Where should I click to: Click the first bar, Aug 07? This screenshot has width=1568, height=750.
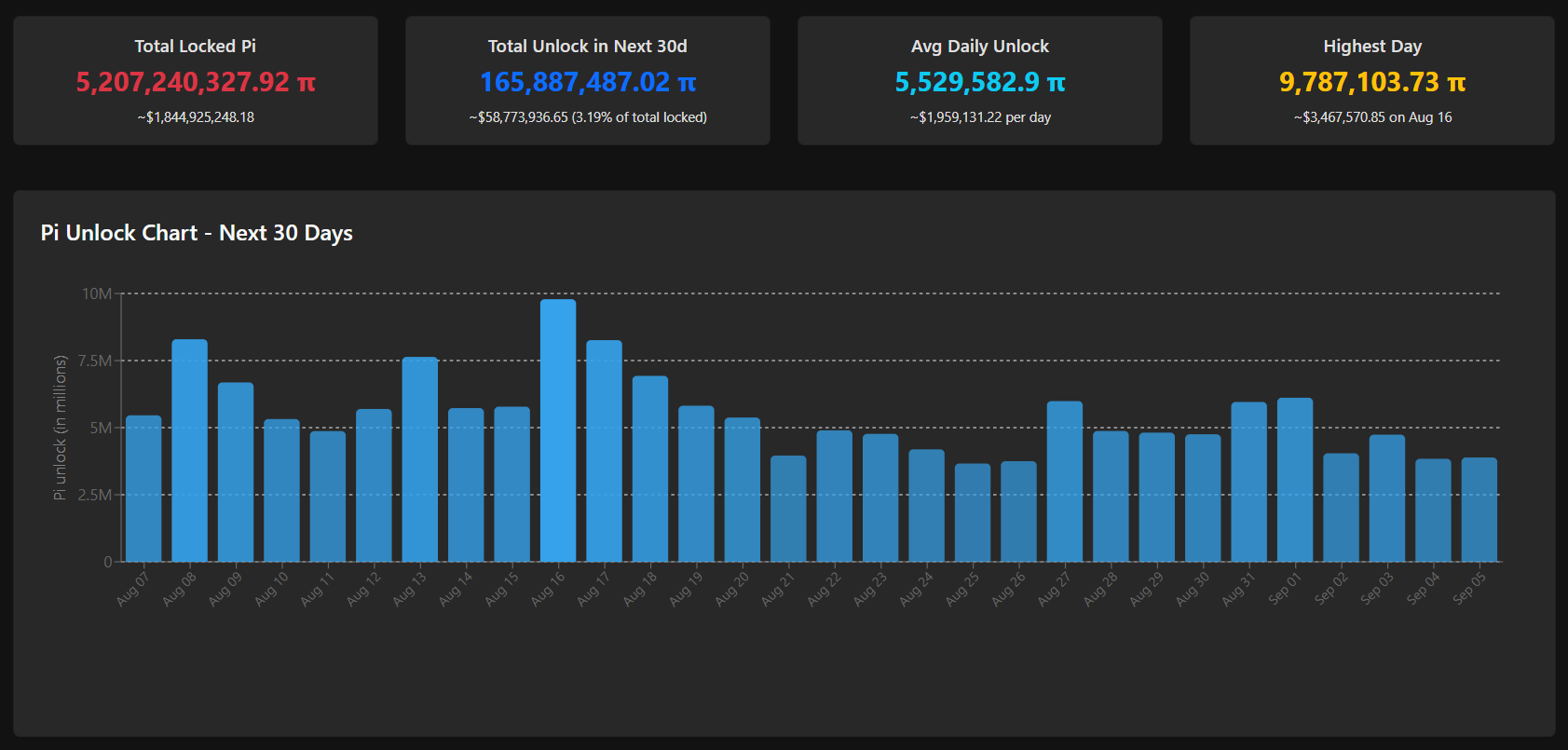pos(143,488)
